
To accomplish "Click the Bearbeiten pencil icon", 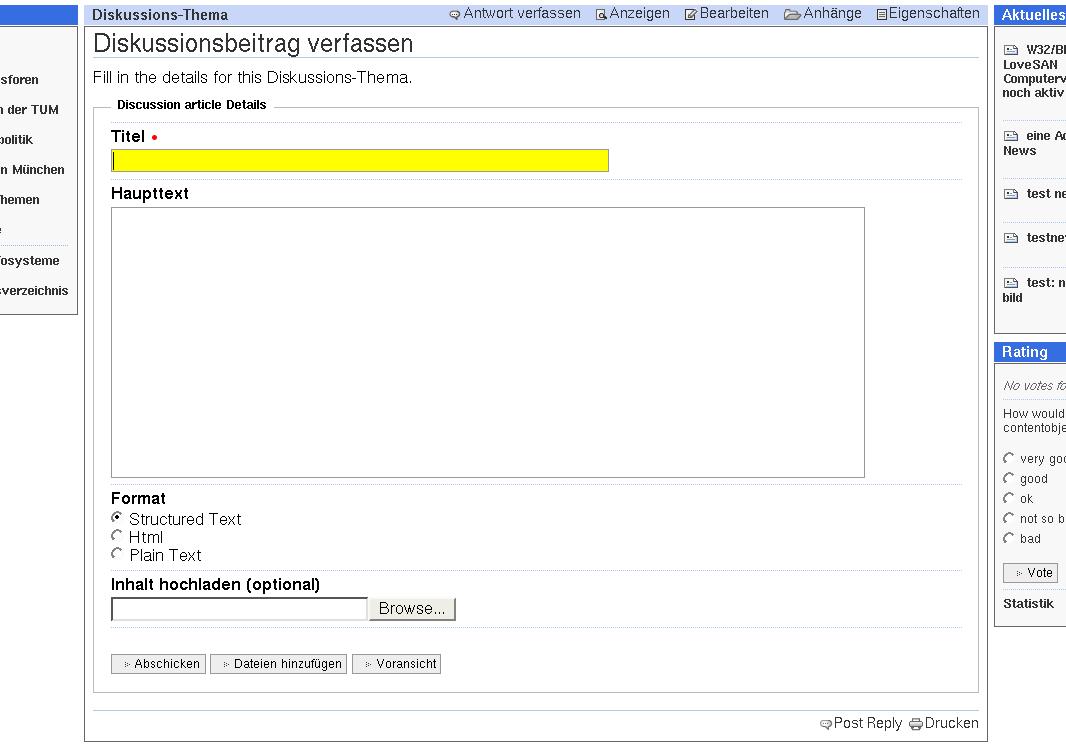I will point(690,15).
